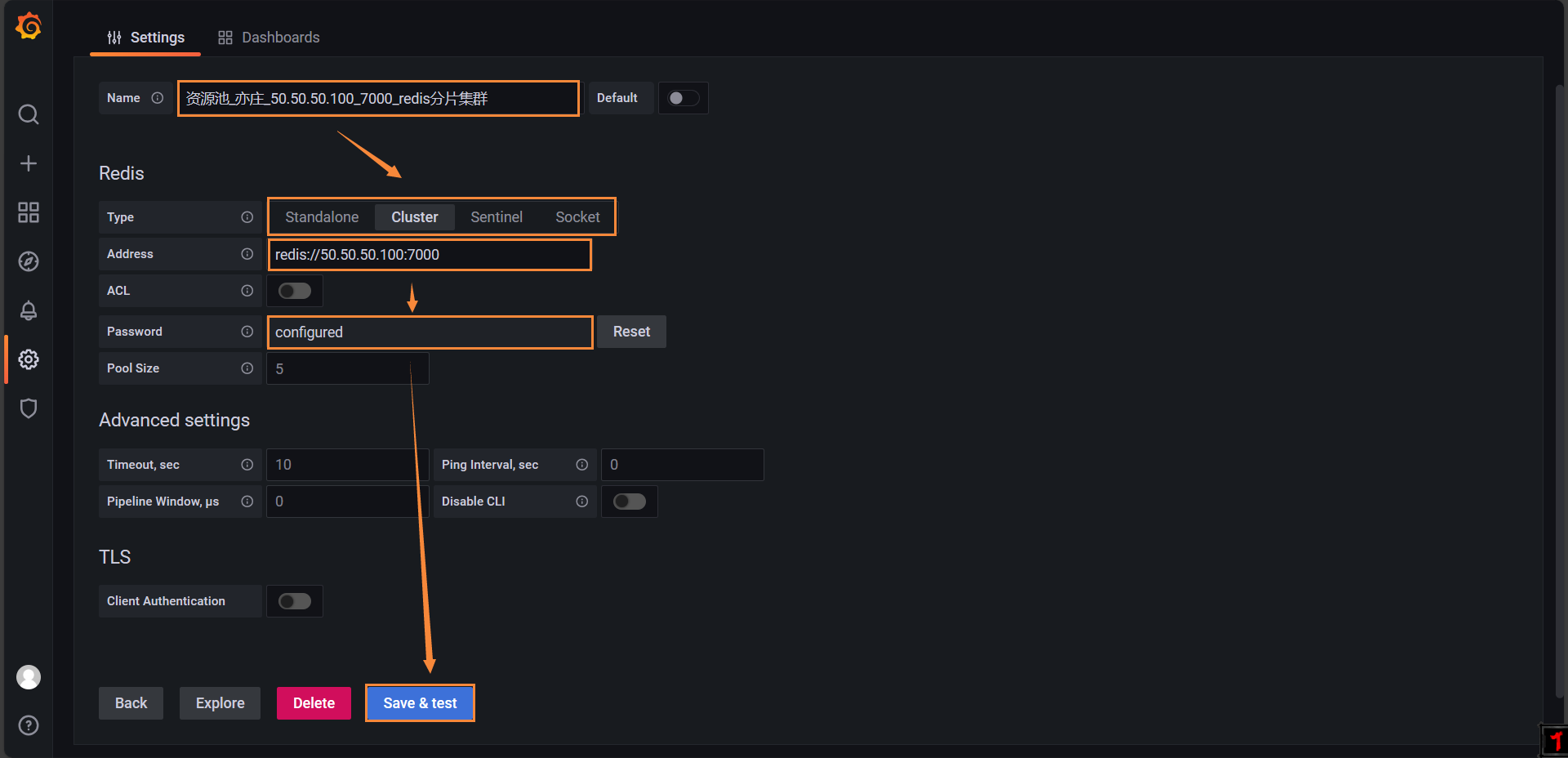Click the plus Create icon in sidebar
This screenshot has height=758, width=1568.
29,163
